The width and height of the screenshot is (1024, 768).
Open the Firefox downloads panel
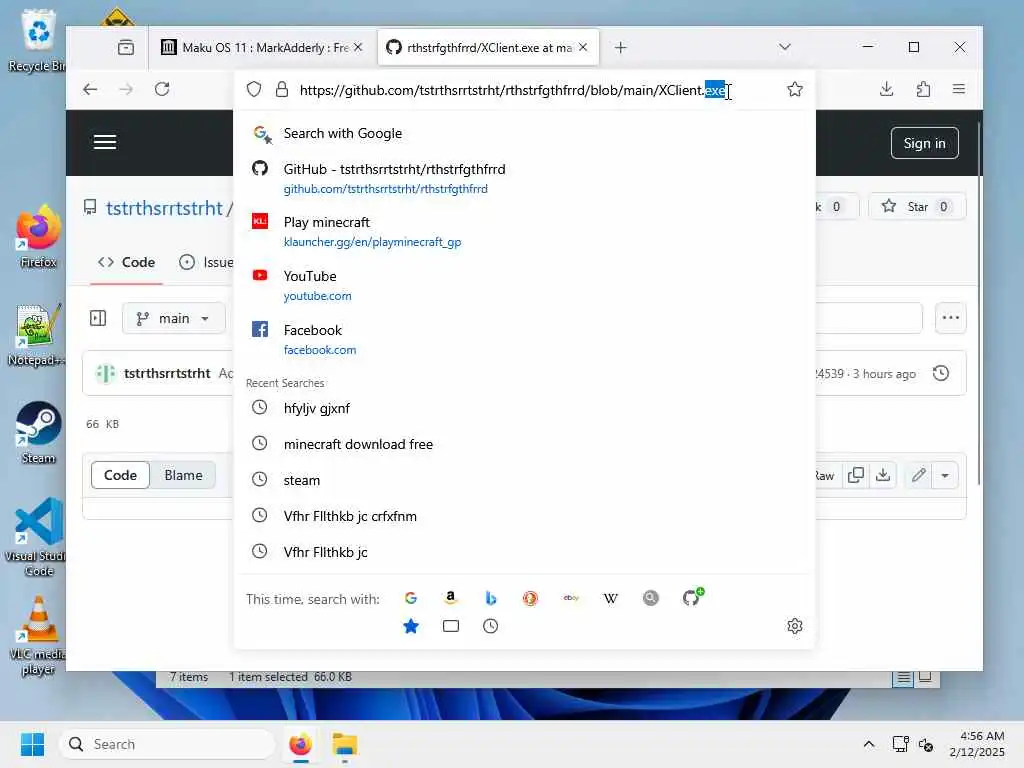point(886,89)
